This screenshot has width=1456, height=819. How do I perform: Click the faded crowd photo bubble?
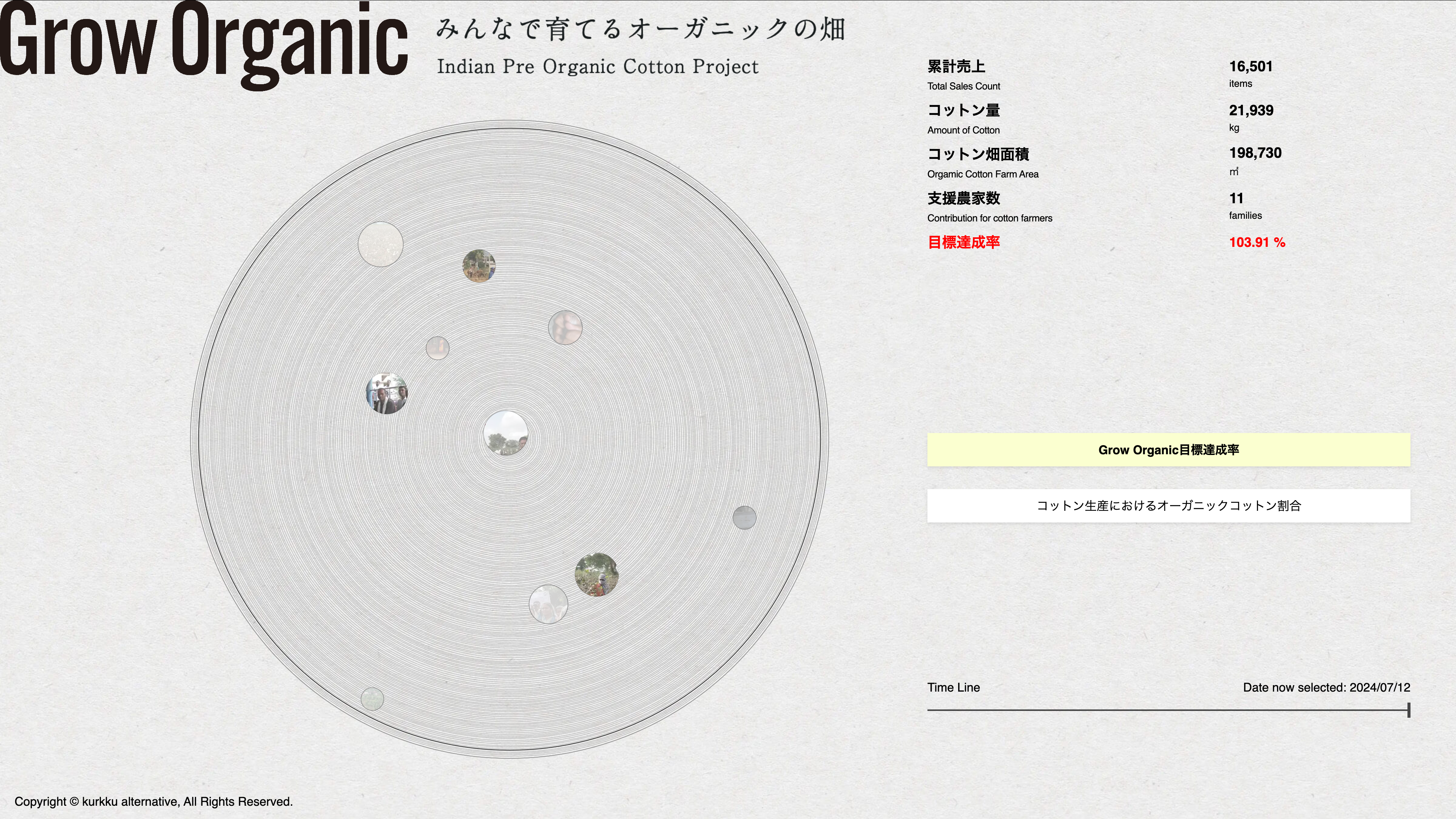(548, 604)
